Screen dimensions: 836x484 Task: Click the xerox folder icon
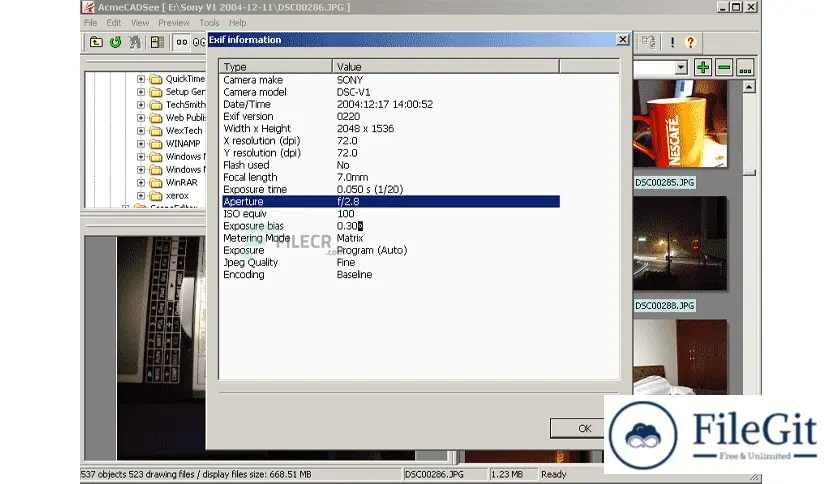click(156, 196)
